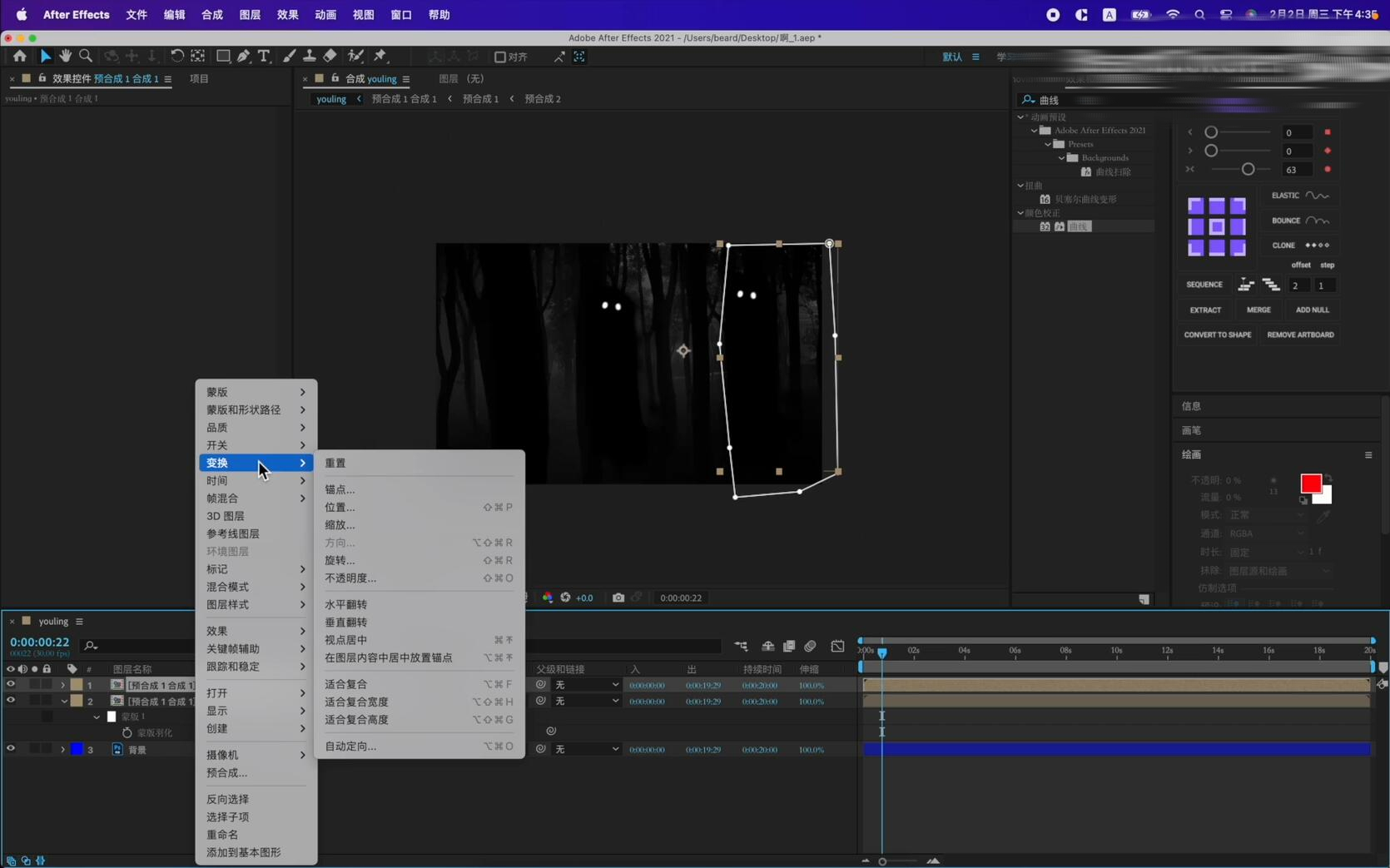Hide the 背景 layer with its eye toggle
This screenshot has height=868, width=1390.
[11, 748]
